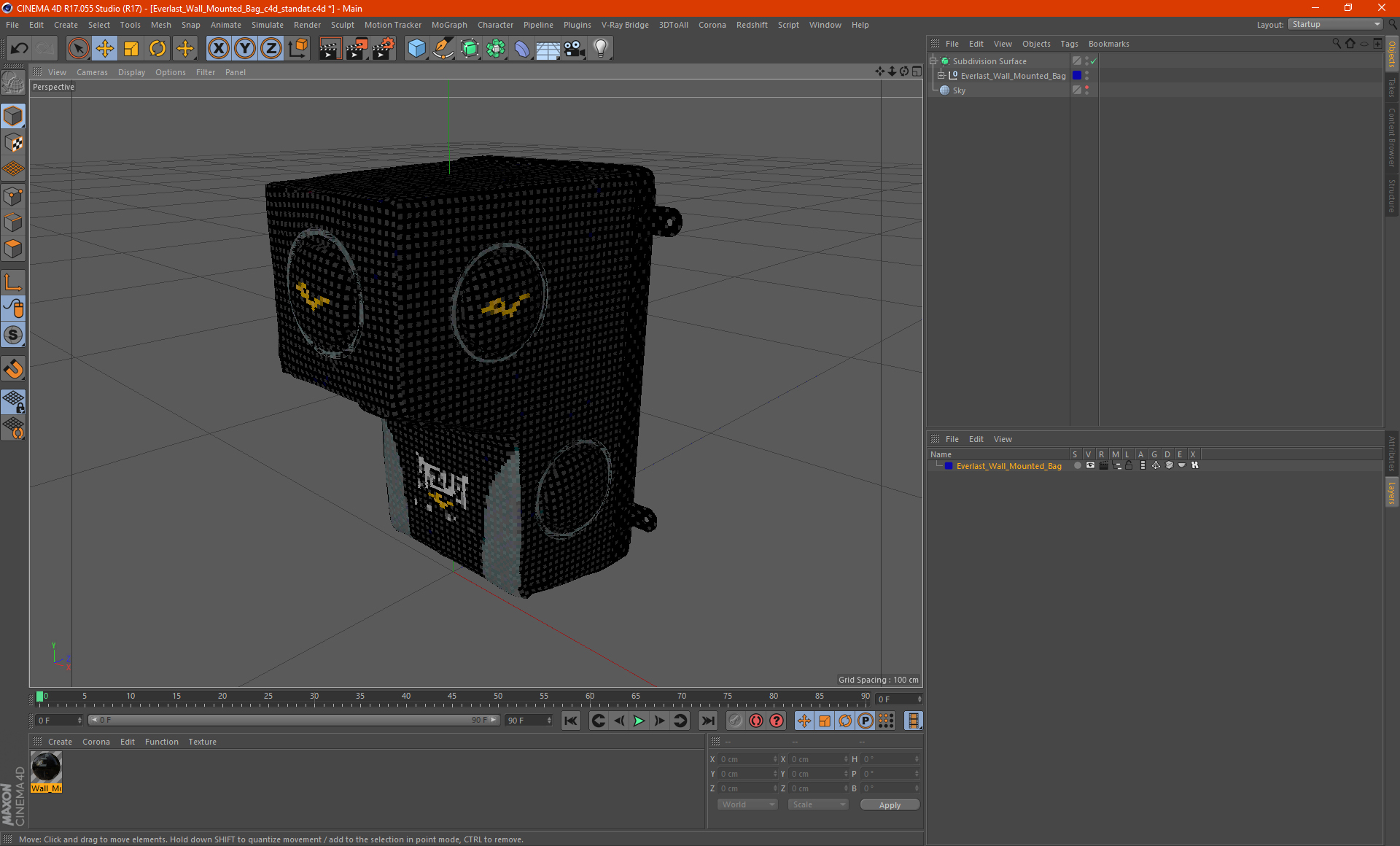The height and width of the screenshot is (846, 1400).
Task: Open the Deformer objects icon
Action: (x=522, y=49)
